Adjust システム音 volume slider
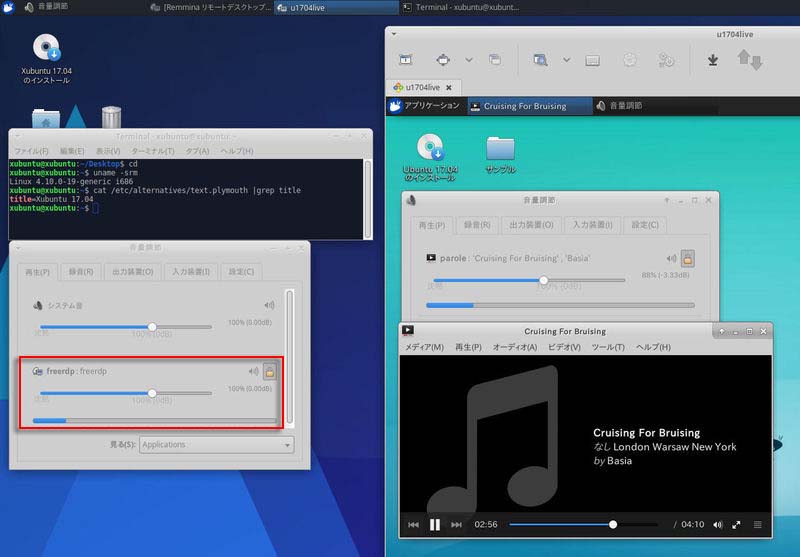The height and width of the screenshot is (557, 800). tap(126, 327)
